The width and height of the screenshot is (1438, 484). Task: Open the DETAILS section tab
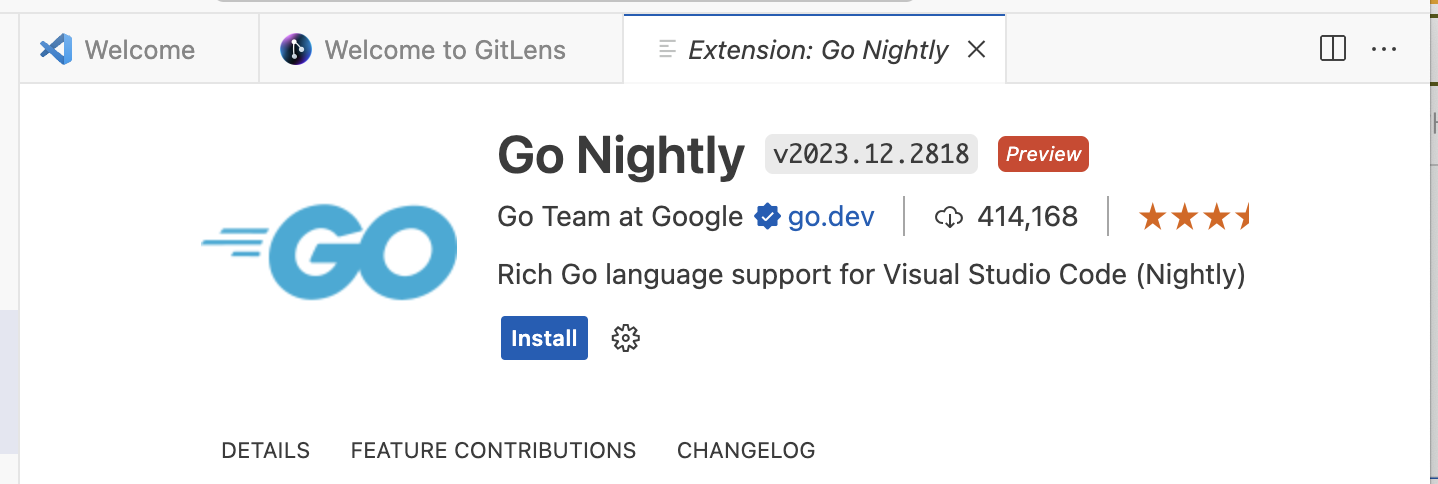point(265,450)
